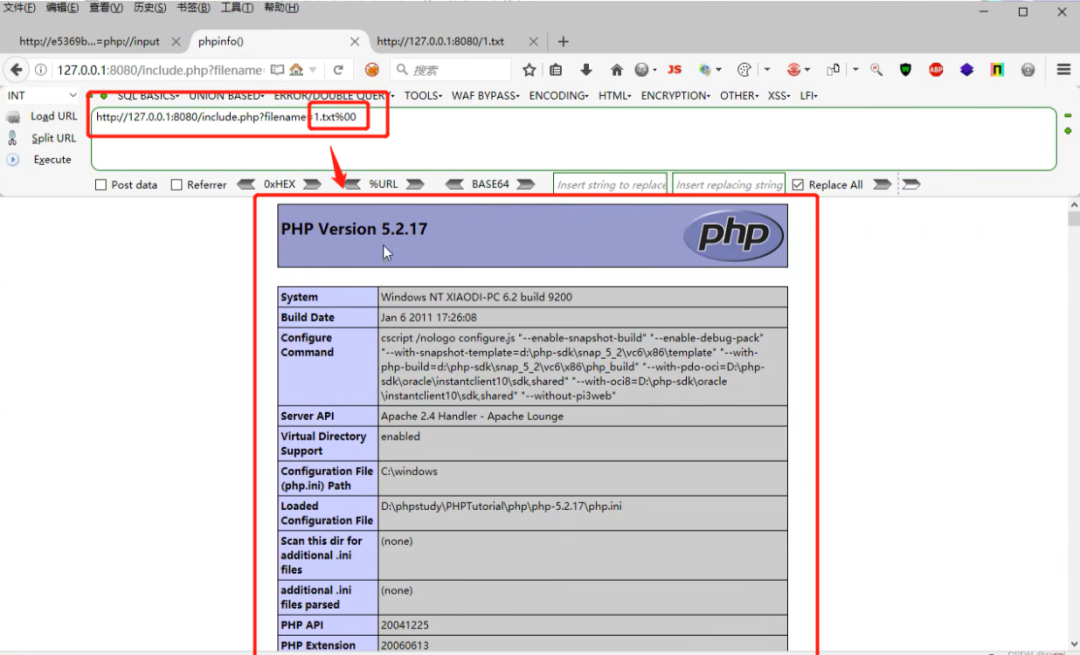Open the red ABP adblock icon
1080x655 pixels.
pos(935,70)
